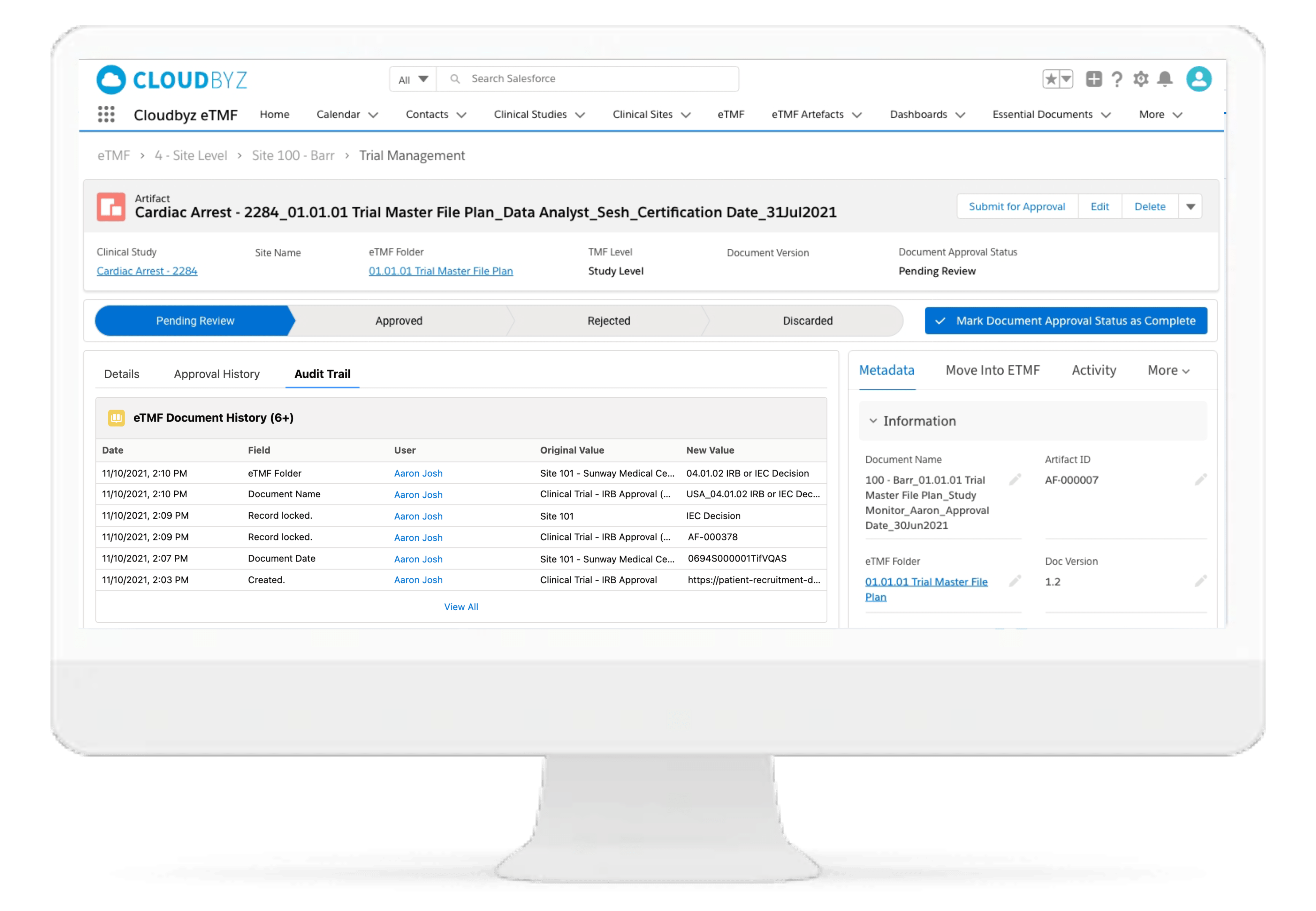Screen dimensions: 1316x911
Task: Select Approved path stage
Action: (399, 321)
